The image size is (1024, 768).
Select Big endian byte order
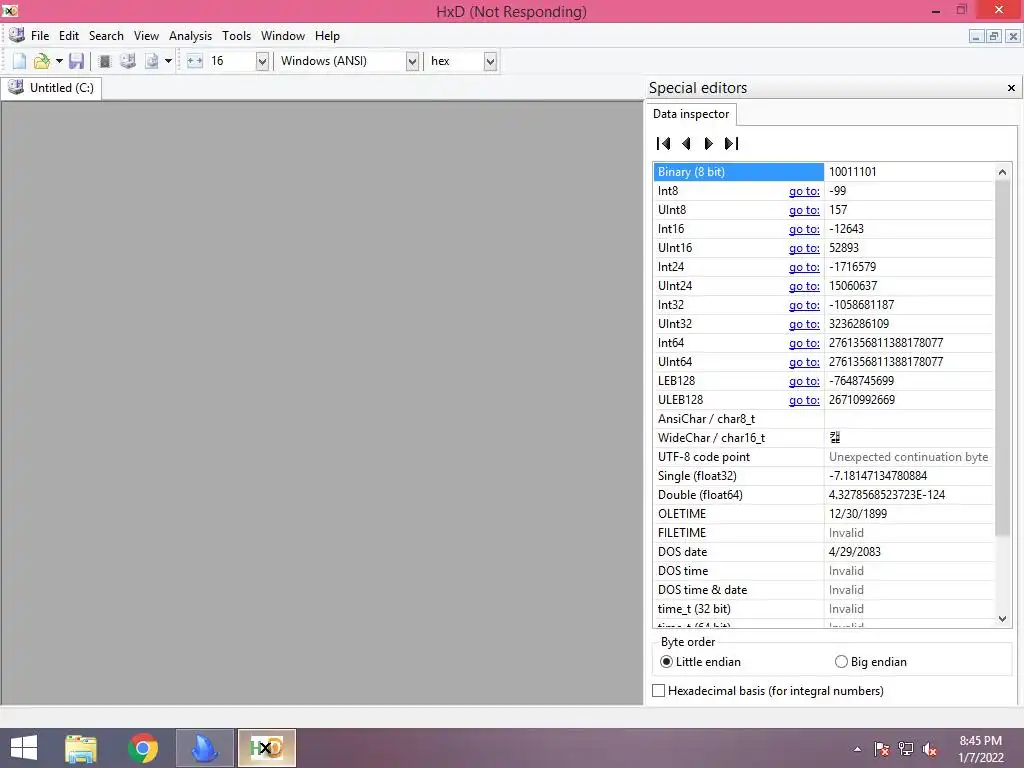[871, 662]
